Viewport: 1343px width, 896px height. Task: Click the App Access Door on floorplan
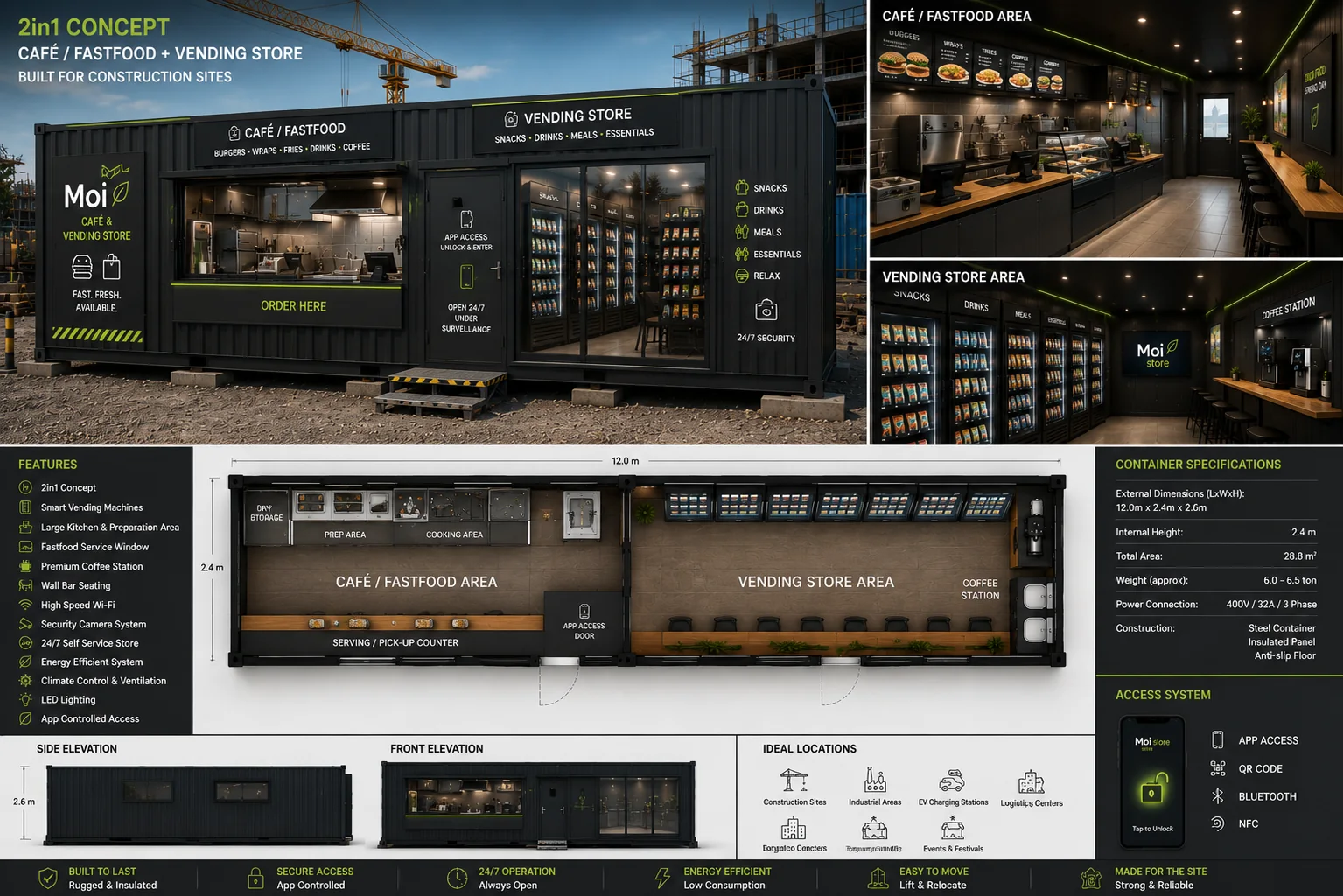pyautogui.click(x=584, y=622)
